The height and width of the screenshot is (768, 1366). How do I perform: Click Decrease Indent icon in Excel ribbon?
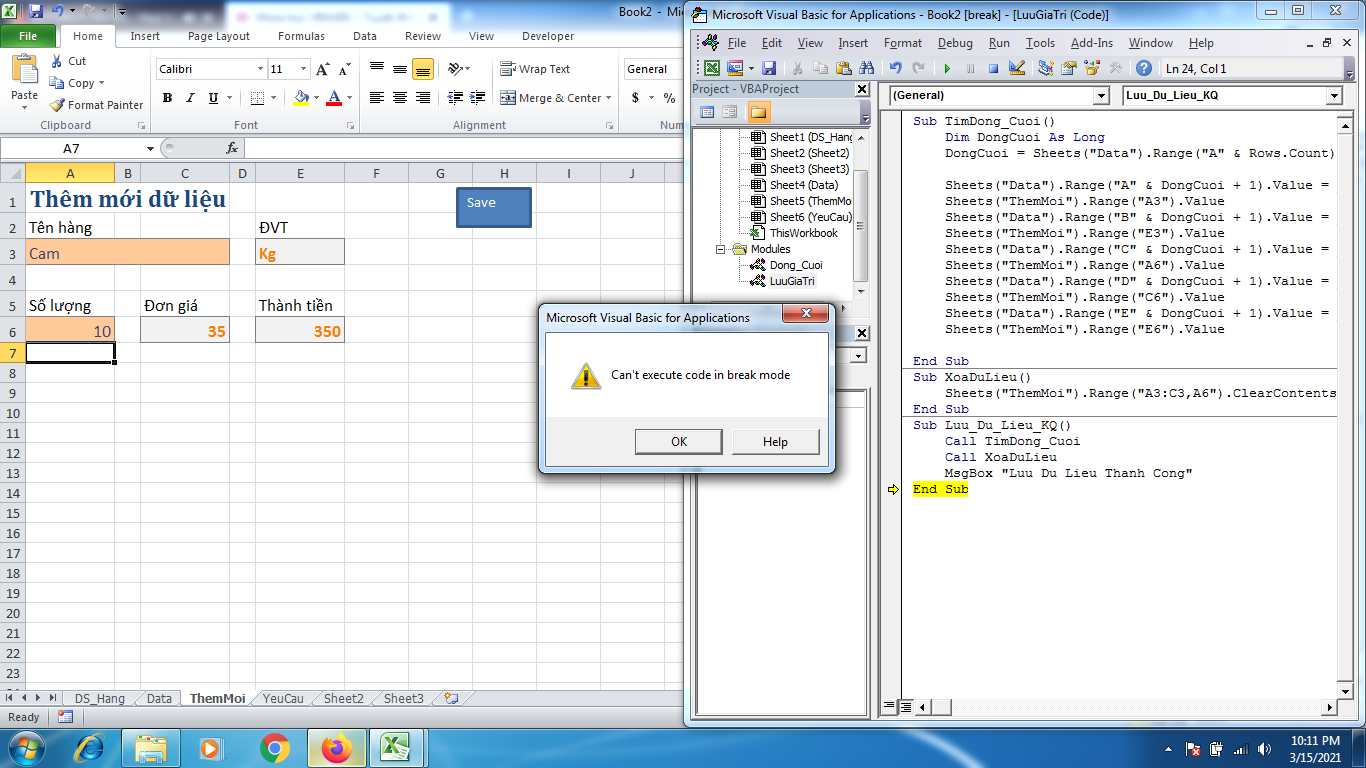(x=455, y=98)
